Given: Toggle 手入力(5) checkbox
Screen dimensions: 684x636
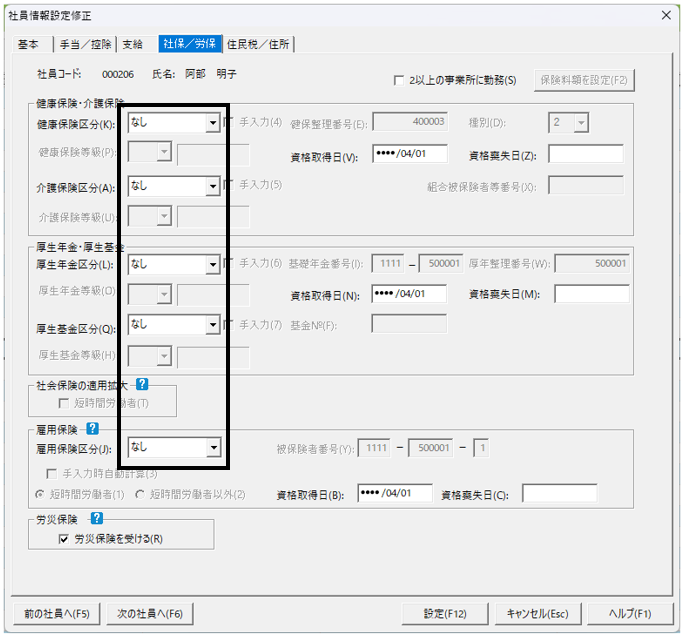Looking at the screenshot, I should click(227, 185).
